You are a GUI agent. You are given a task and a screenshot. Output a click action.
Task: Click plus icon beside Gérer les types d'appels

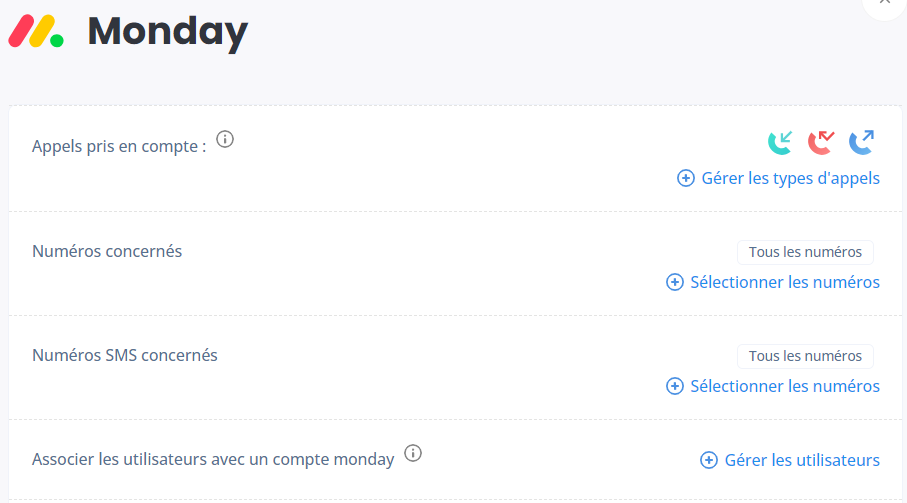click(686, 178)
